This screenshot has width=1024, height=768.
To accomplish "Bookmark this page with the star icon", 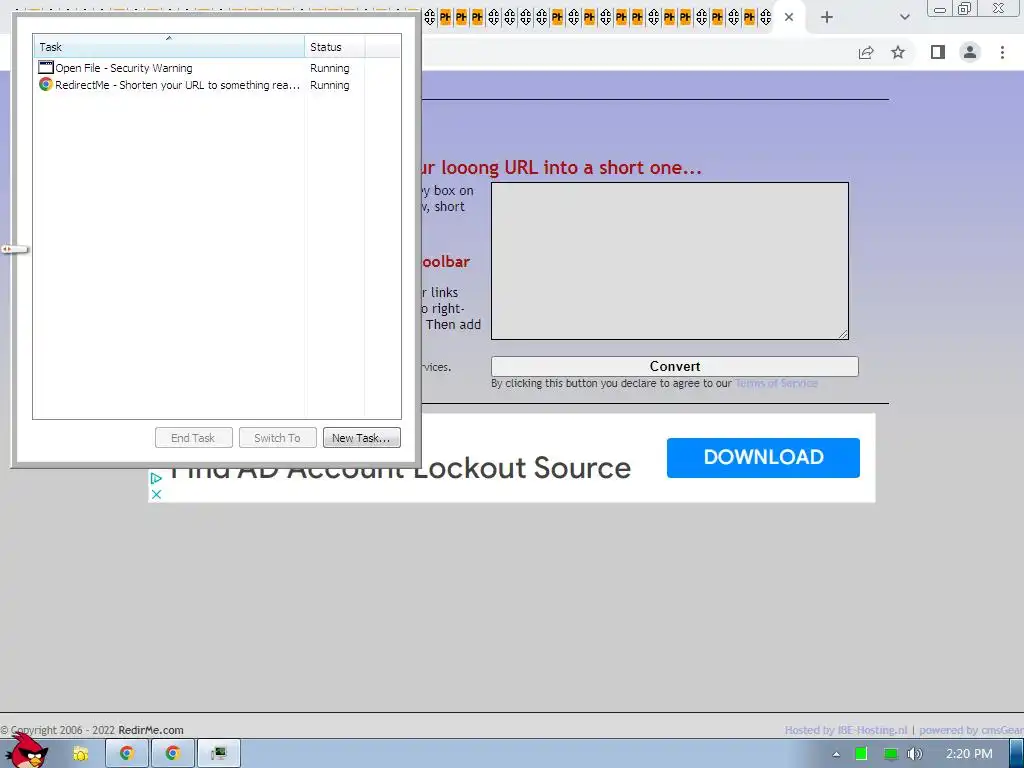I will [x=898, y=52].
